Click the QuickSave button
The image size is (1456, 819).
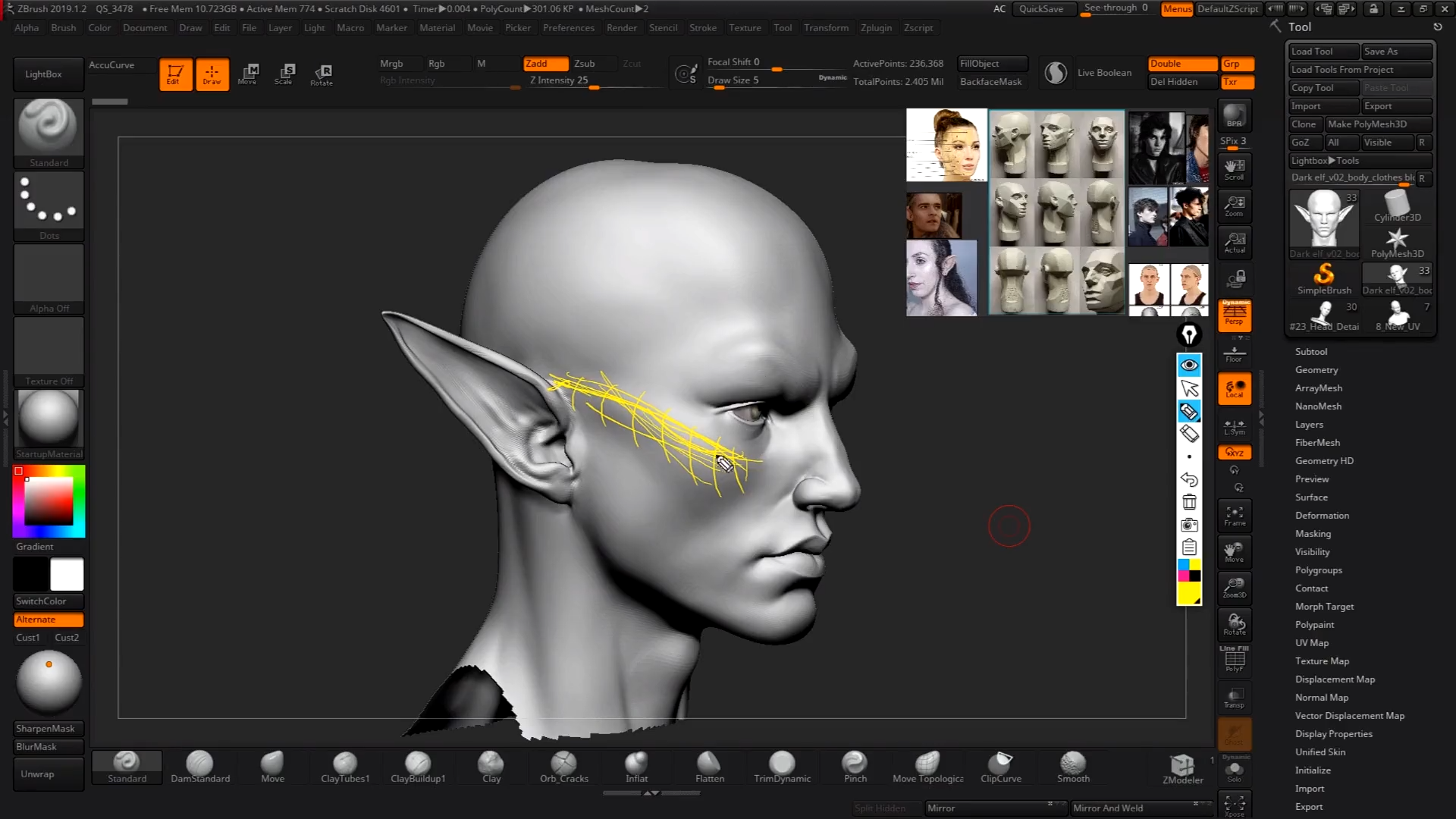pyautogui.click(x=1043, y=8)
